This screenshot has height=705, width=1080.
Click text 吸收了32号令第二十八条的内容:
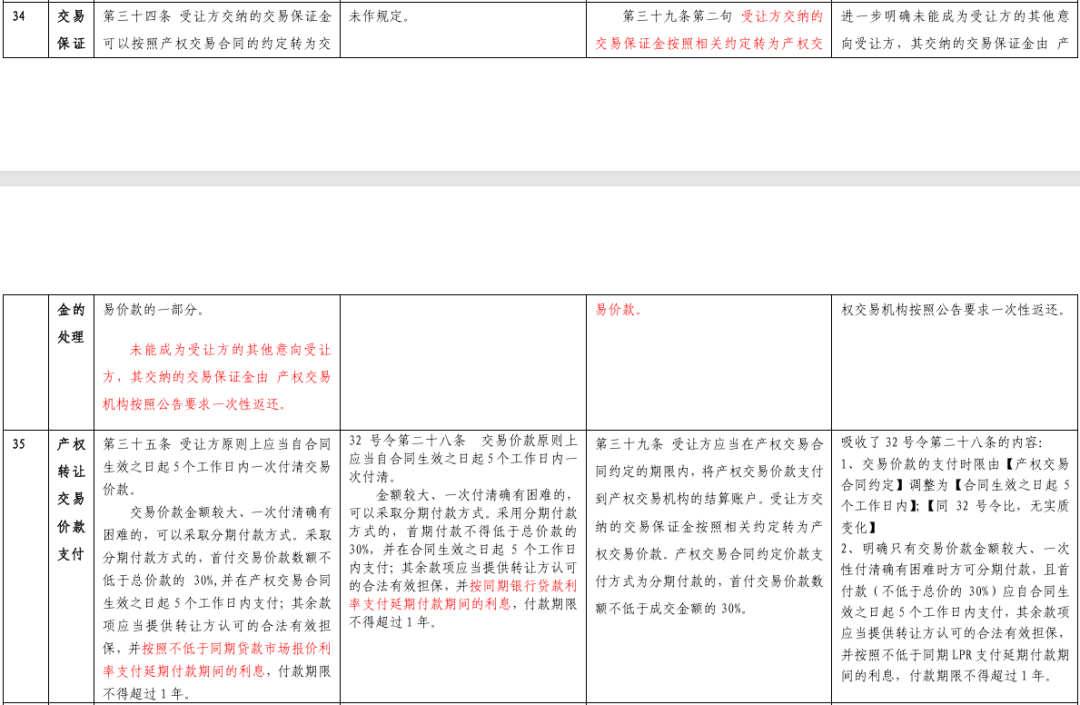tap(942, 443)
